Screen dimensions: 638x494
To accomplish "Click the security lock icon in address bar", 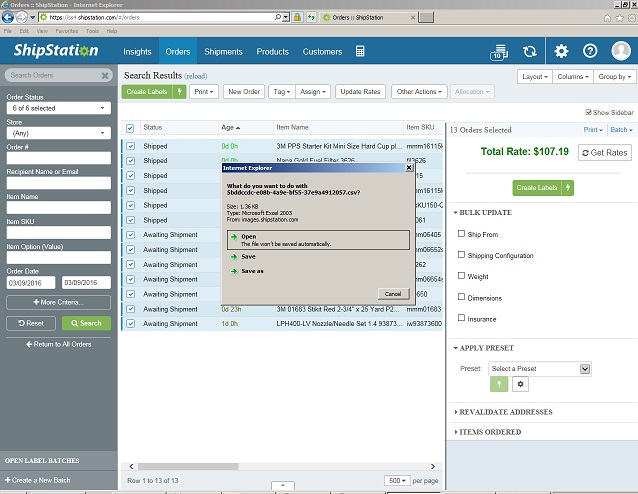I will pos(297,17).
